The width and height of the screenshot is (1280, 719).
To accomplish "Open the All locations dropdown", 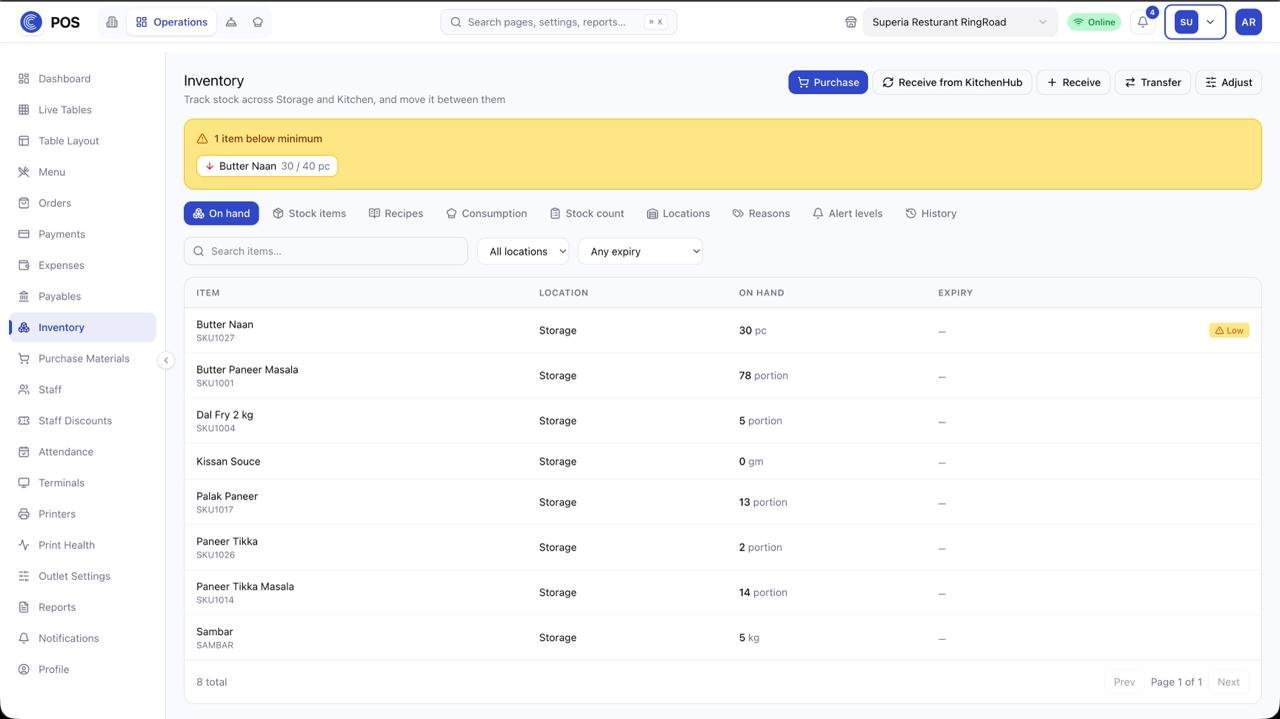I will [523, 251].
